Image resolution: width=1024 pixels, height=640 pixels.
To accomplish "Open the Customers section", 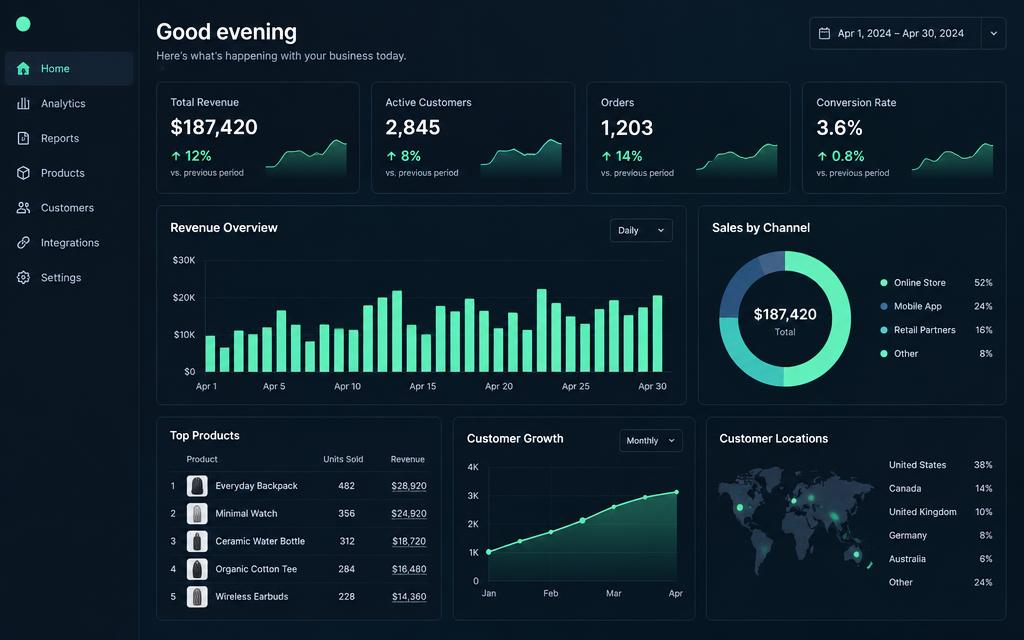I will 69,208.
